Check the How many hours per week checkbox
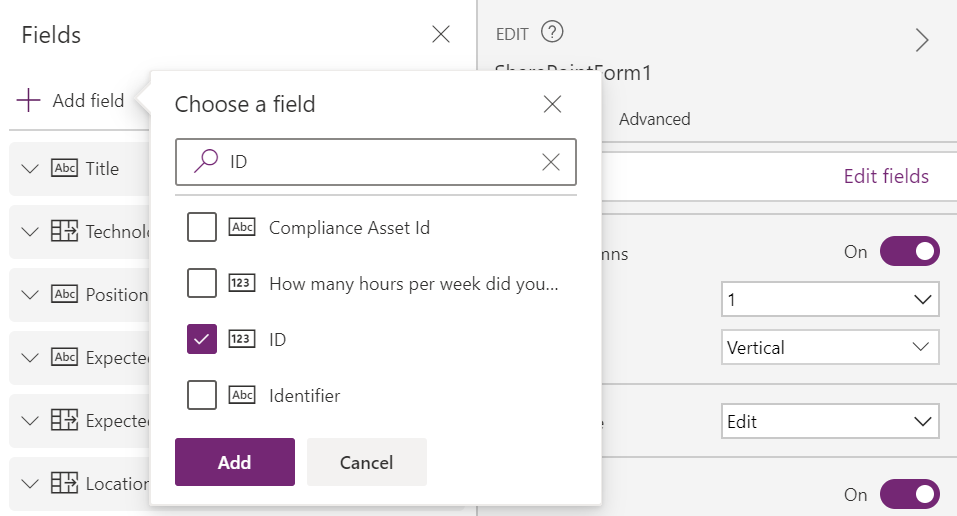 202,283
